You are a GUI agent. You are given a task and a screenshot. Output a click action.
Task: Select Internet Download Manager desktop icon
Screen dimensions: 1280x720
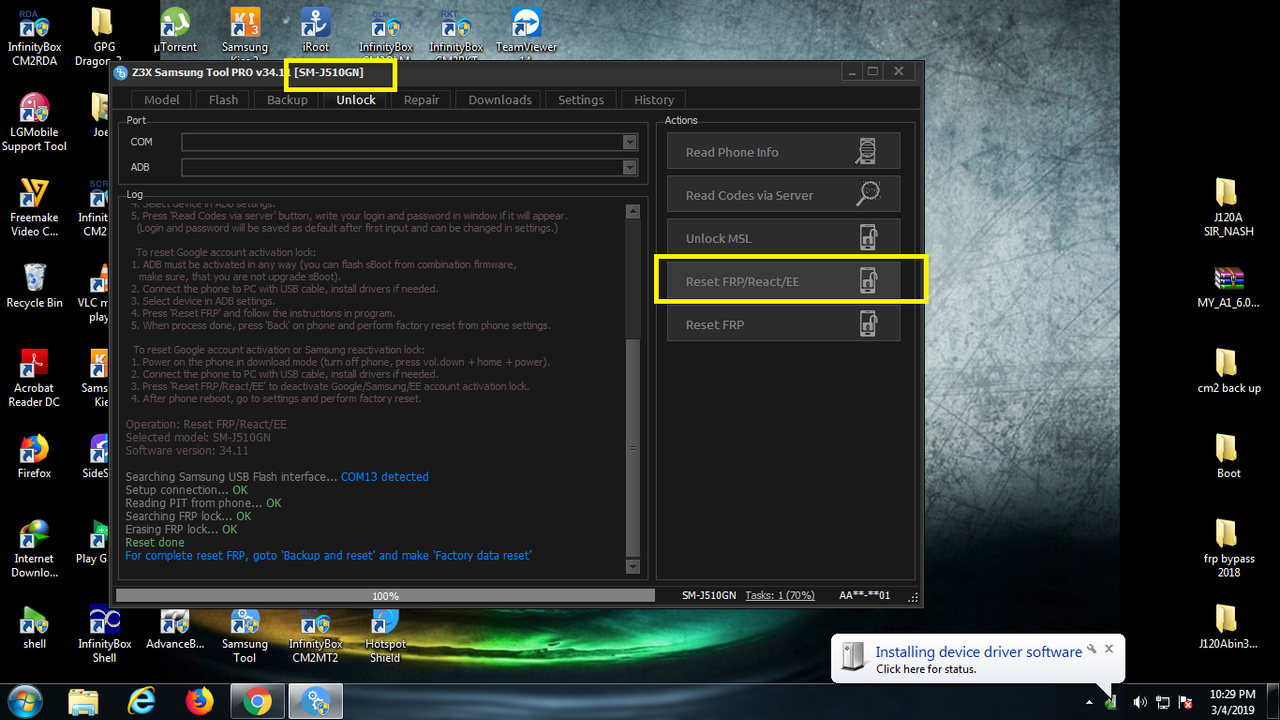click(34, 549)
